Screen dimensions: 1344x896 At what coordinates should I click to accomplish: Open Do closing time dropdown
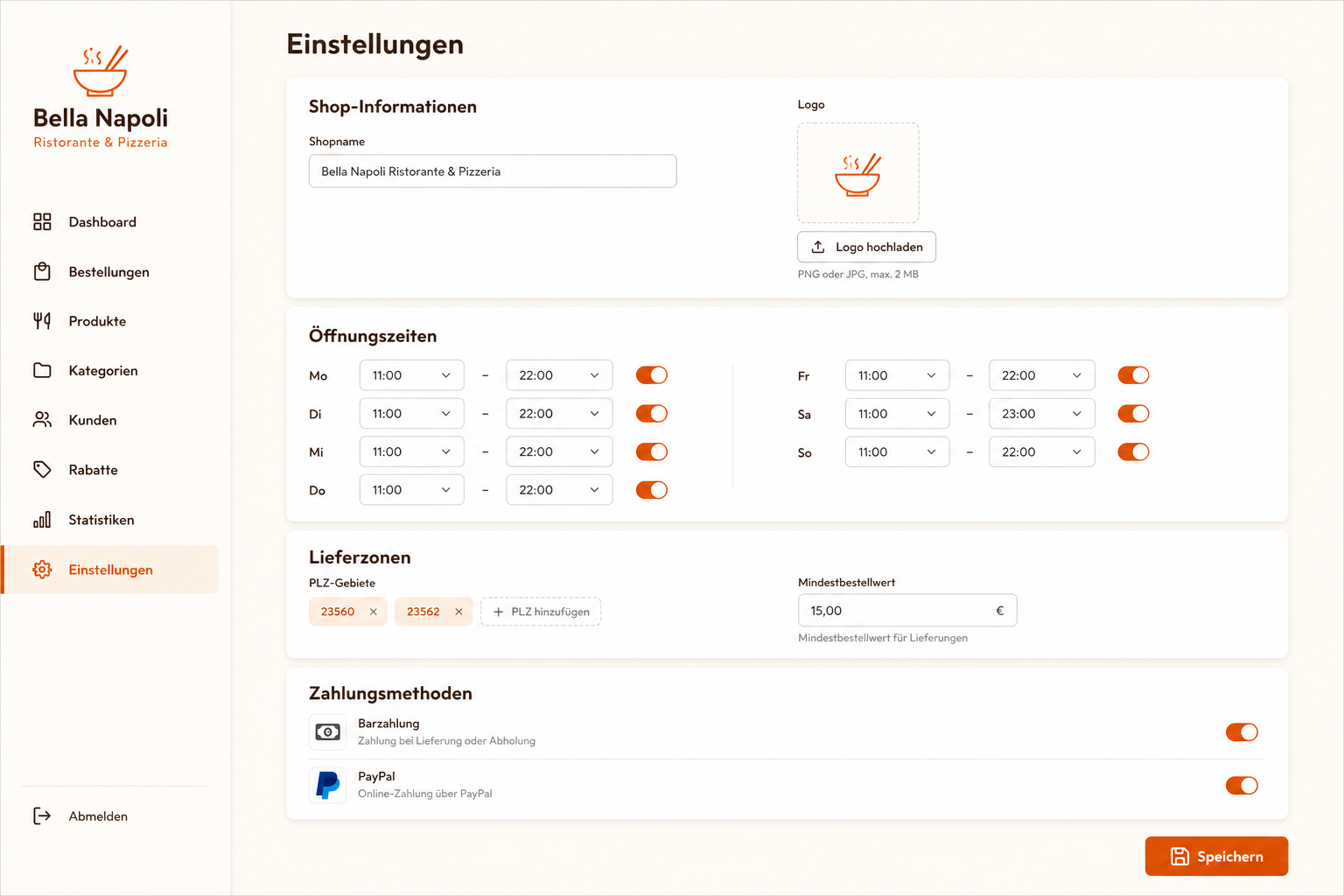pyautogui.click(x=559, y=490)
